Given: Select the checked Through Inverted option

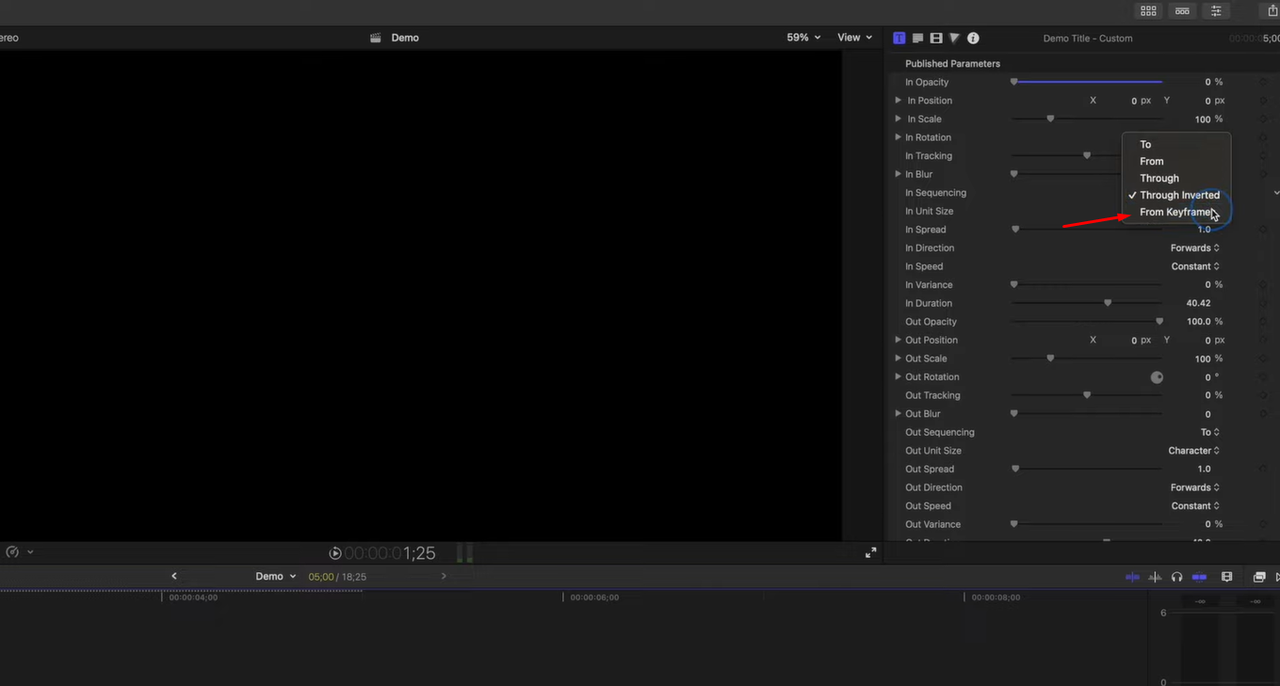Looking at the screenshot, I should [x=1176, y=195].
